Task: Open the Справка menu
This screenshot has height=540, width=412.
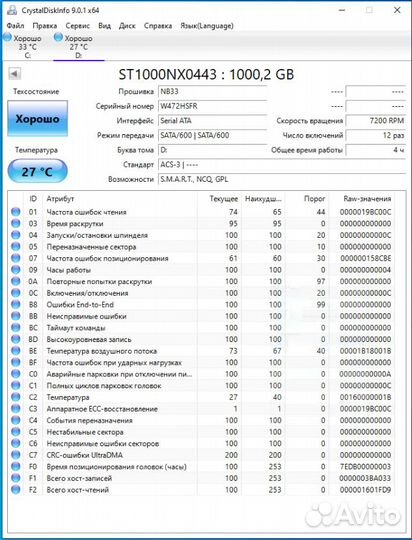Action: pos(158,26)
